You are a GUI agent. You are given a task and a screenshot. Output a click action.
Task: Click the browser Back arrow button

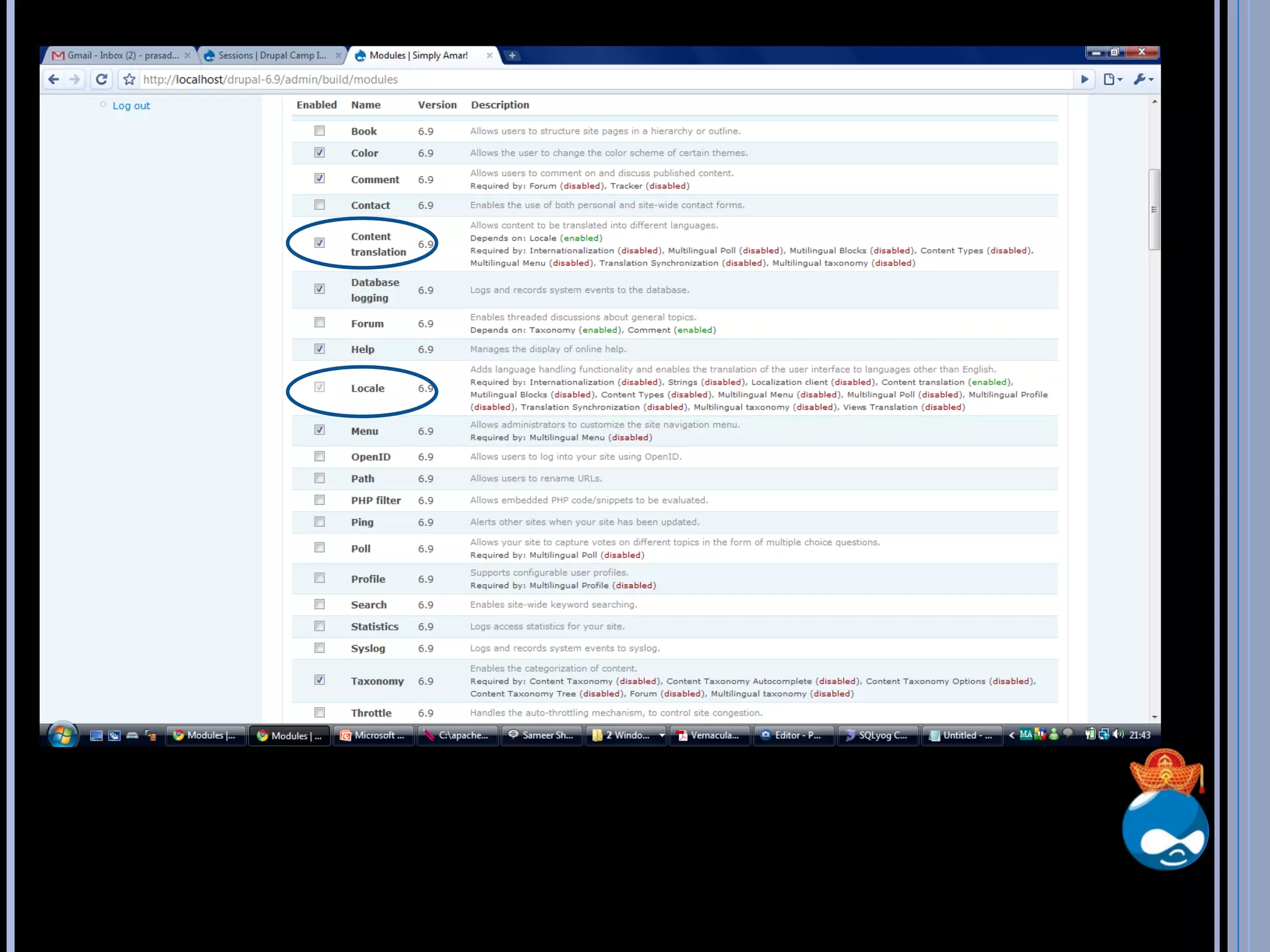click(x=54, y=79)
